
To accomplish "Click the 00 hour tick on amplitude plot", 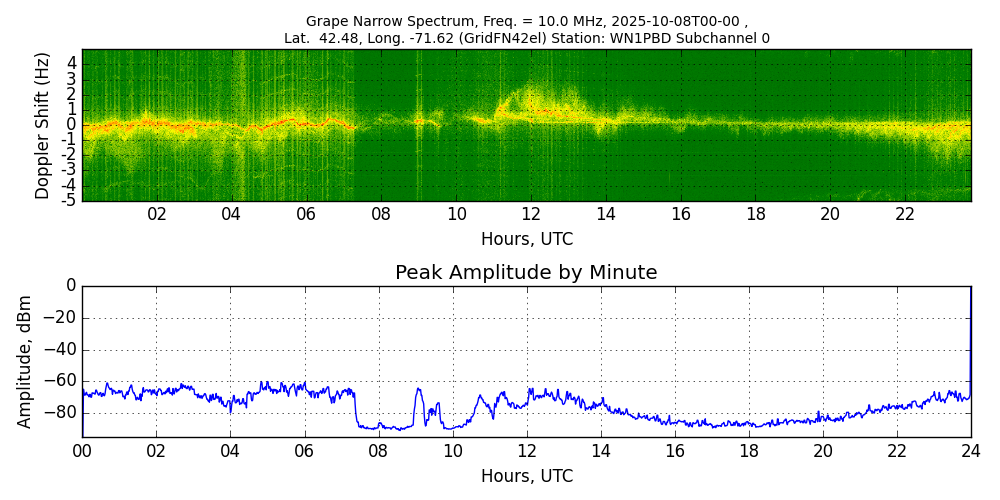I will click(82, 451).
